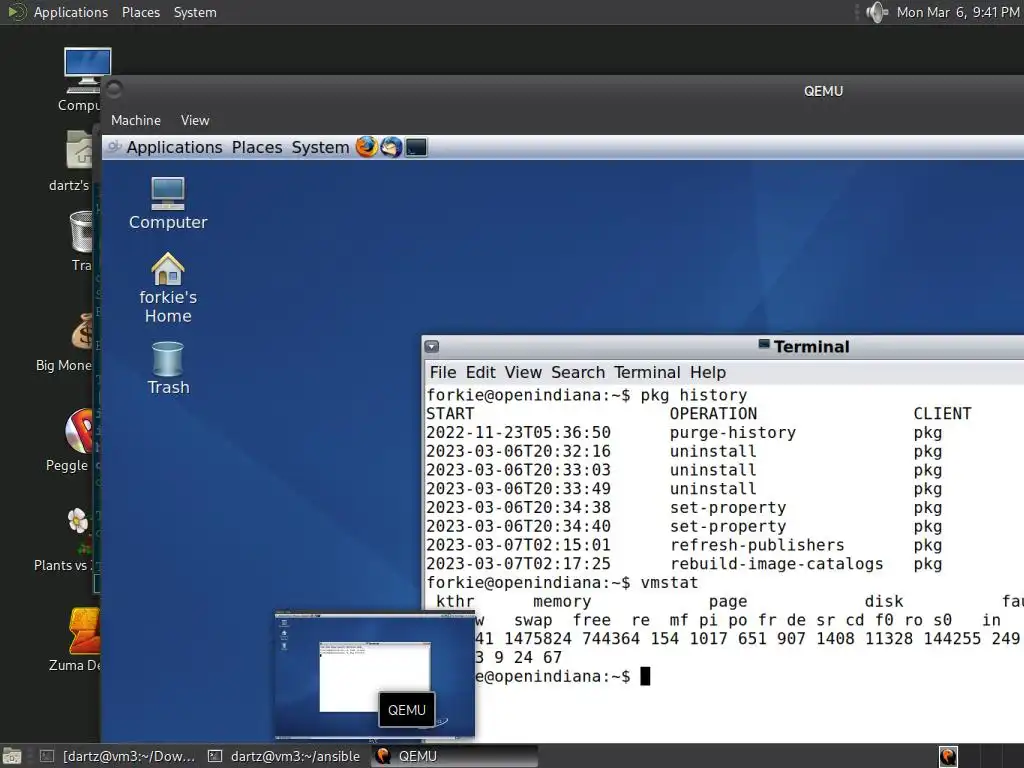Image resolution: width=1024 pixels, height=768 pixels.
Task: Click the date and time clock
Action: click(957, 12)
